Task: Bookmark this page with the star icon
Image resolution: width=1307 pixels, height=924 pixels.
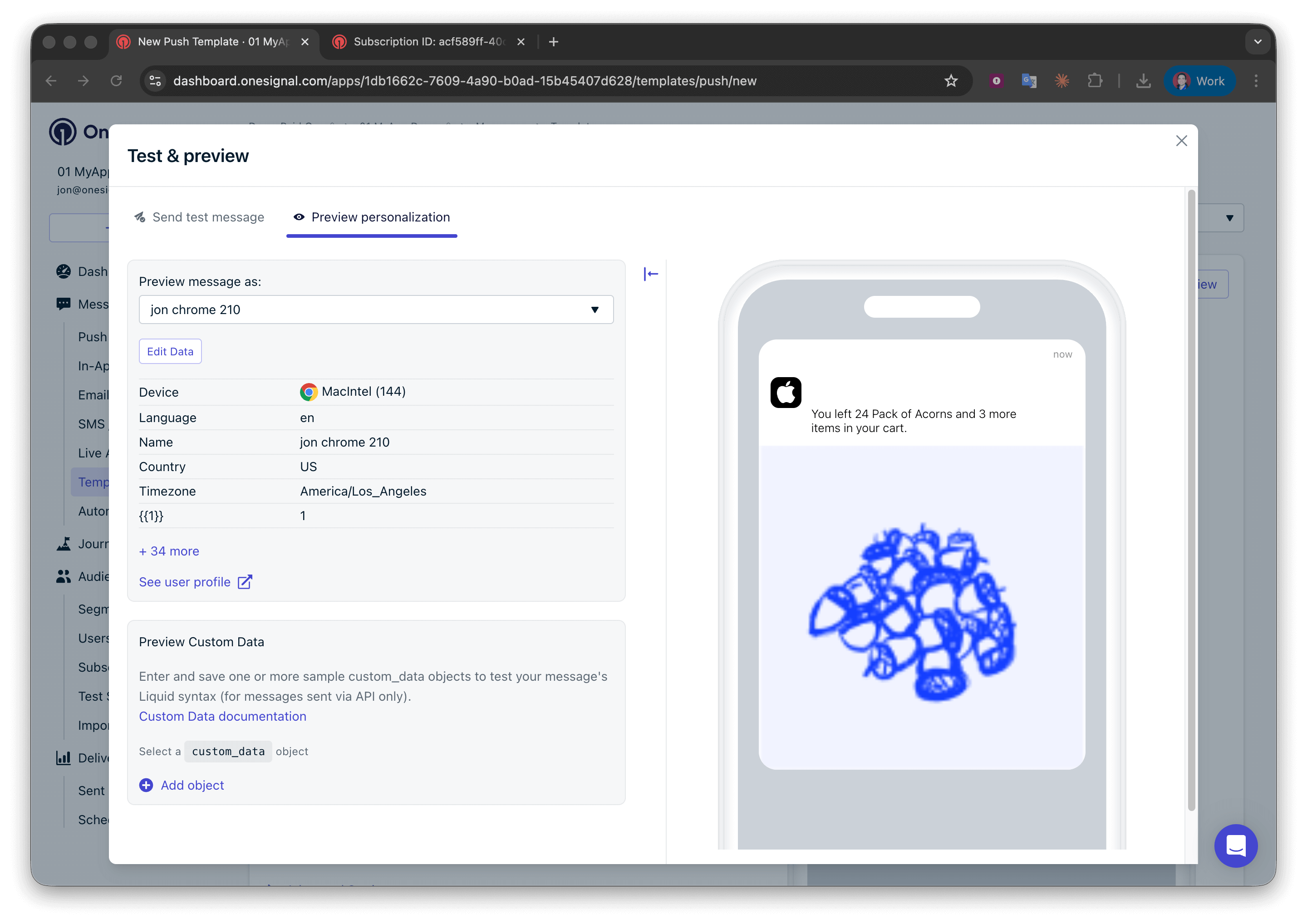Action: pyautogui.click(x=951, y=81)
